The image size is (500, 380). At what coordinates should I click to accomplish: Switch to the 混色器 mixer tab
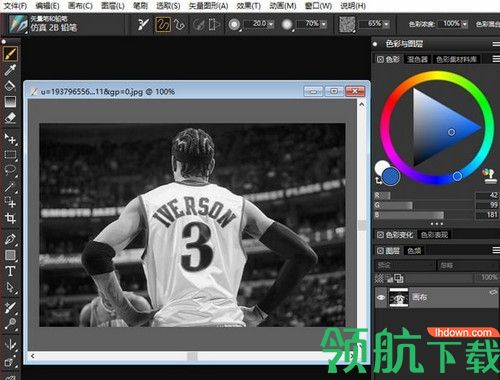coord(417,59)
